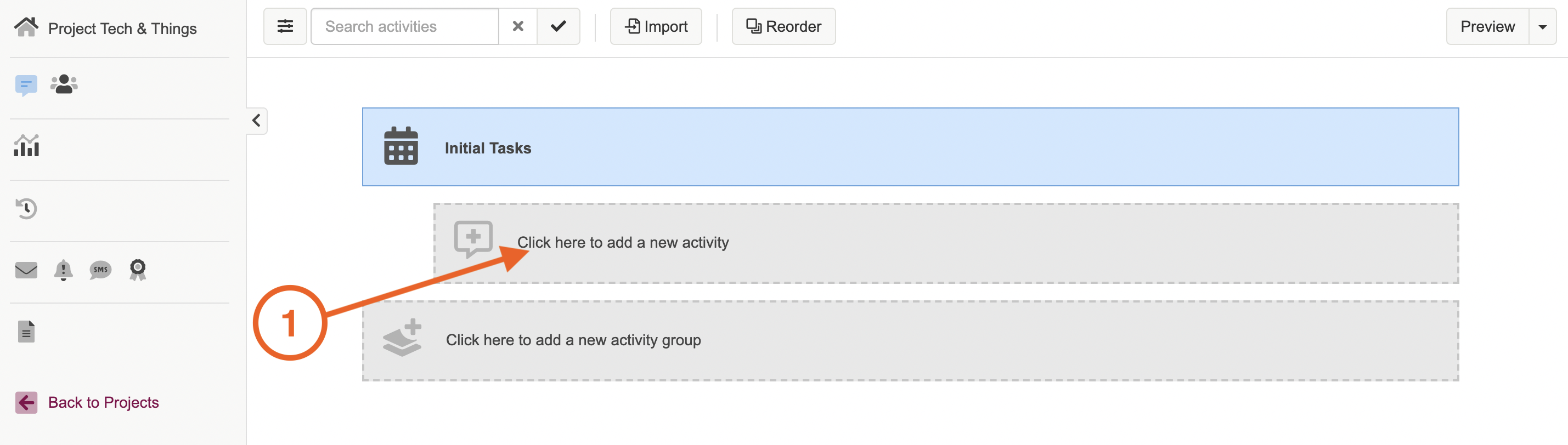Open the SMS speech bubble icon

click(x=100, y=270)
